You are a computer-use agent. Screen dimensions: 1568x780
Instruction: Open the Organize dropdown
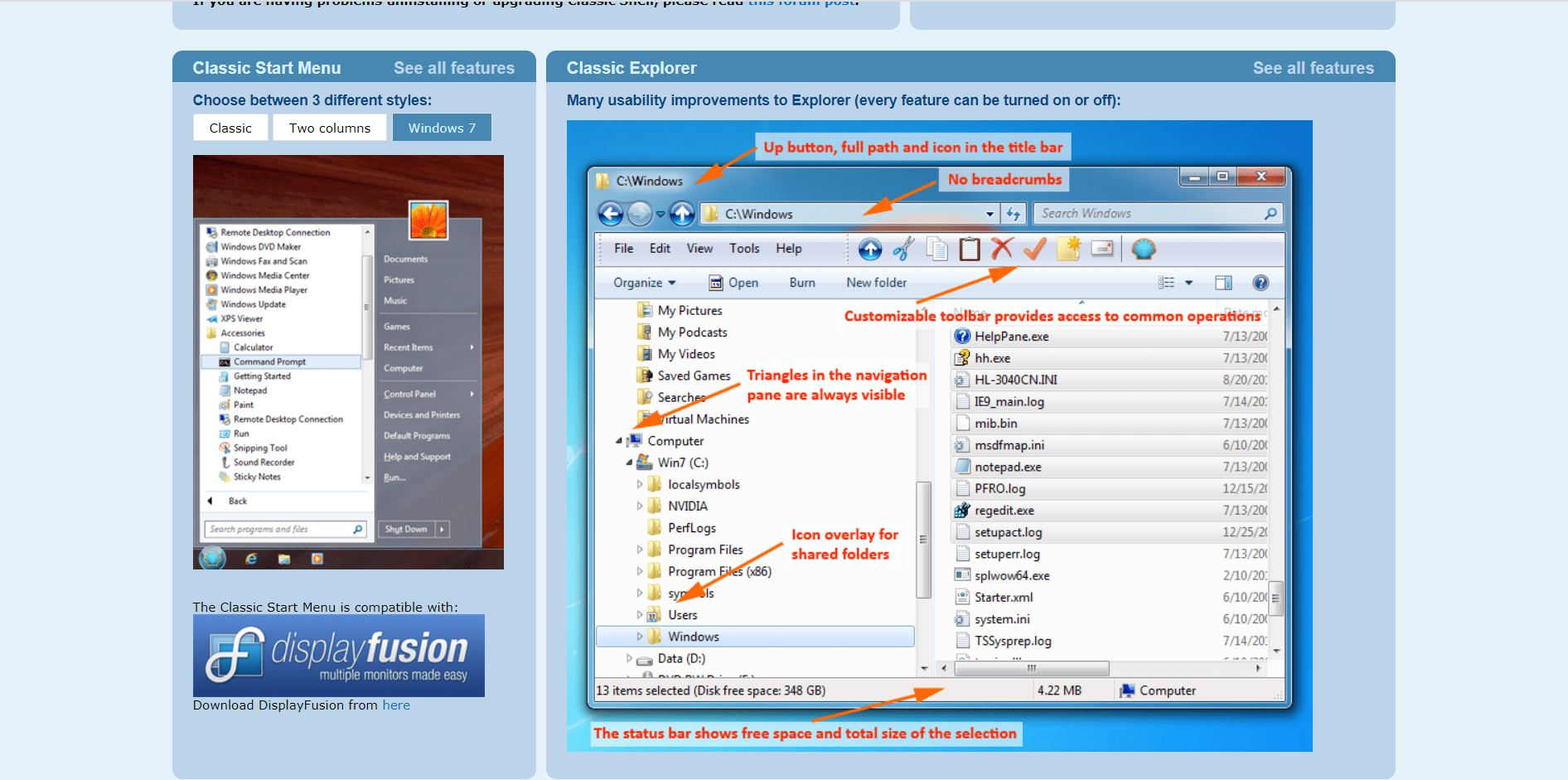(645, 283)
